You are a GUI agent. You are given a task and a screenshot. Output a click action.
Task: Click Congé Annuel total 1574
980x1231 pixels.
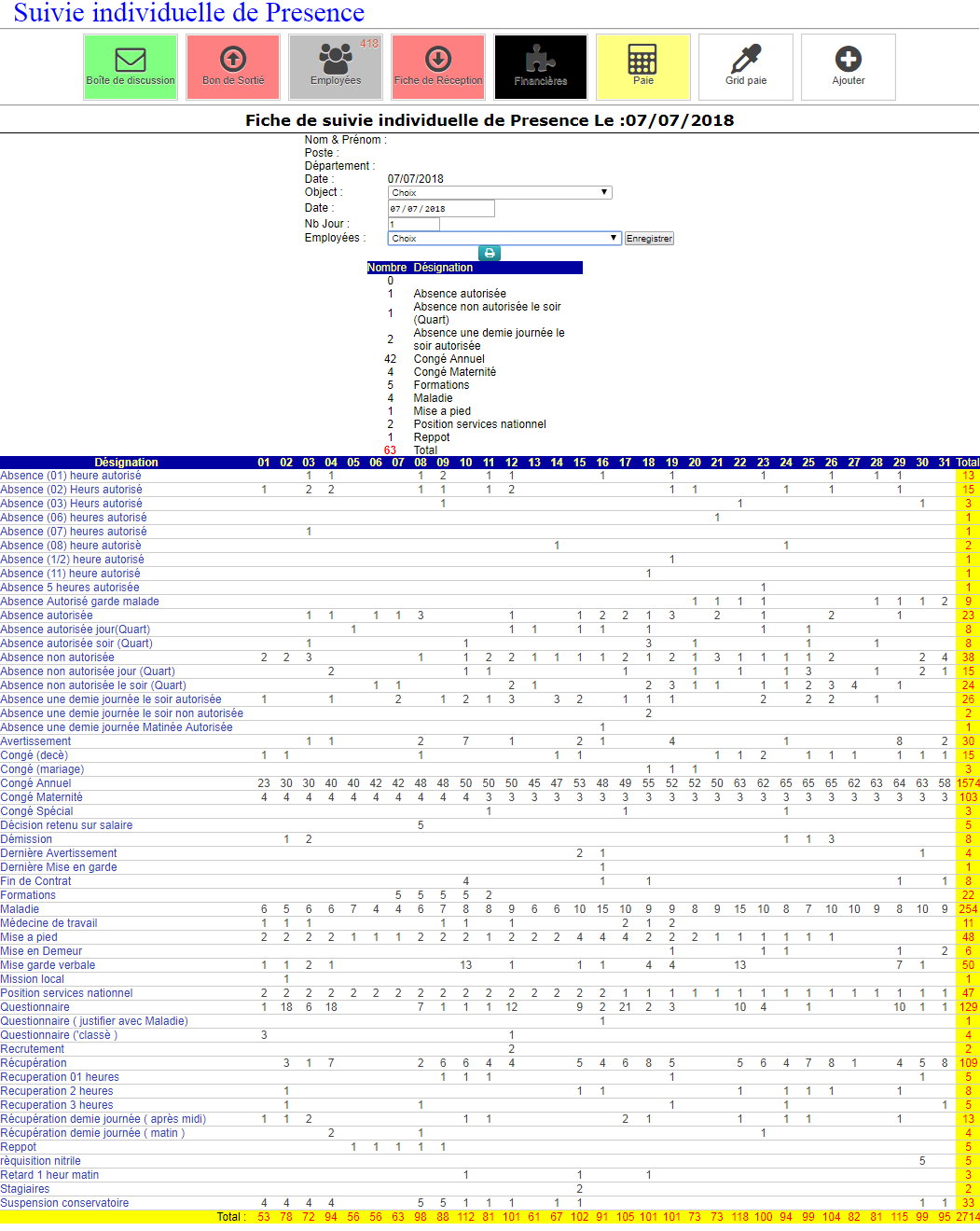(x=968, y=783)
